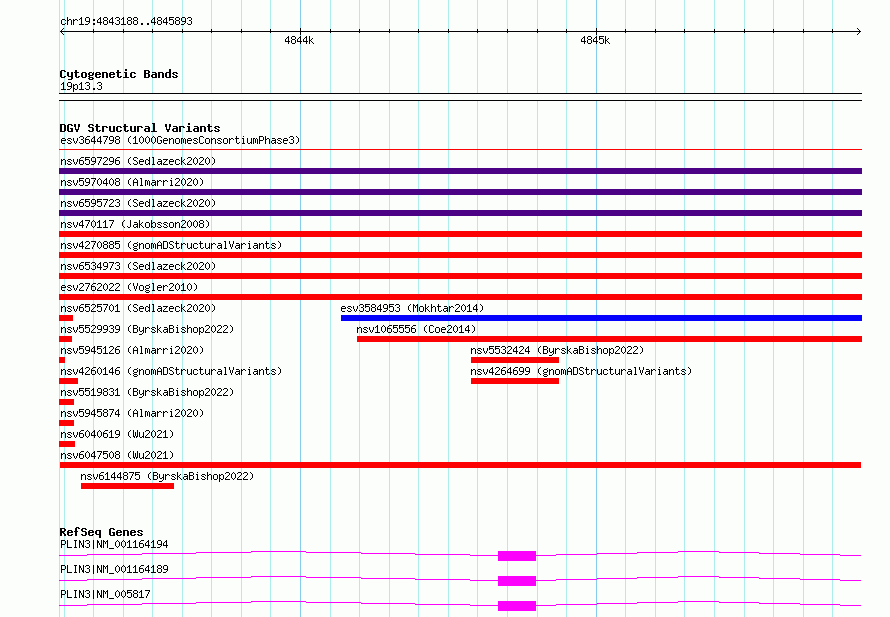Open esv3584953 (Mokhtar2014) label
This screenshot has height=617, width=890.
pos(412,308)
